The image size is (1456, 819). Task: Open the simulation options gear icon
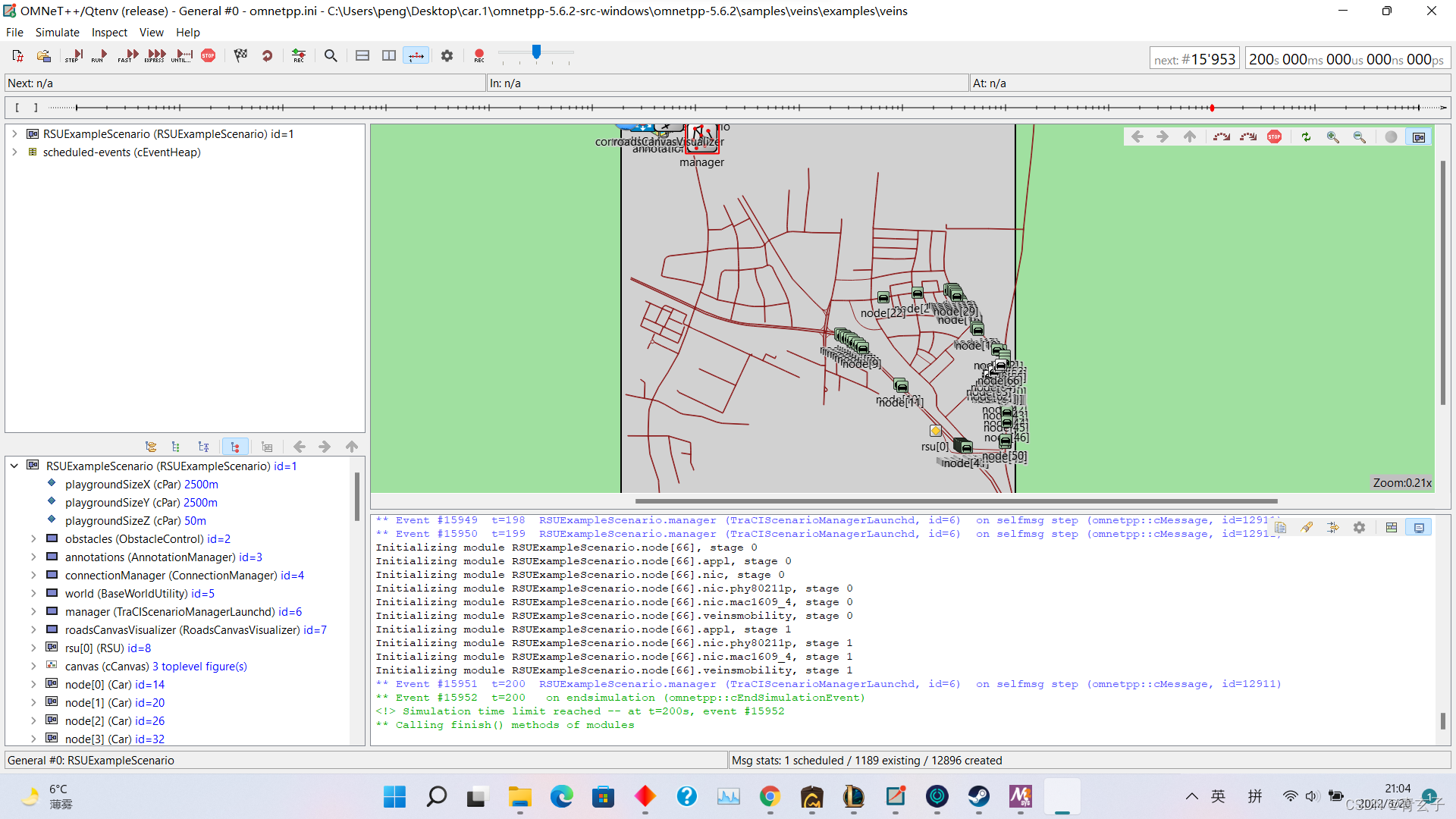tap(447, 55)
